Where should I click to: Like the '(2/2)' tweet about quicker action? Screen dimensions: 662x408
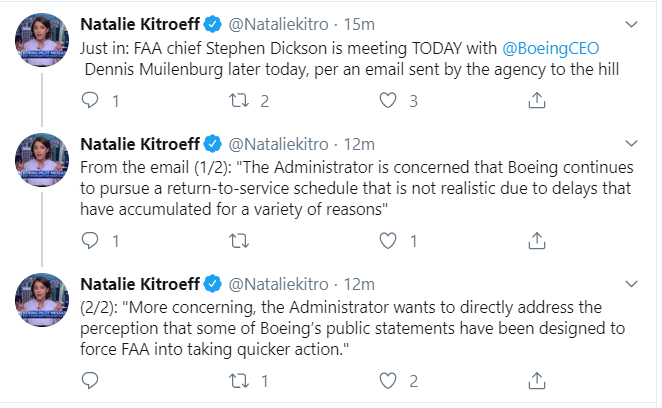coord(388,381)
